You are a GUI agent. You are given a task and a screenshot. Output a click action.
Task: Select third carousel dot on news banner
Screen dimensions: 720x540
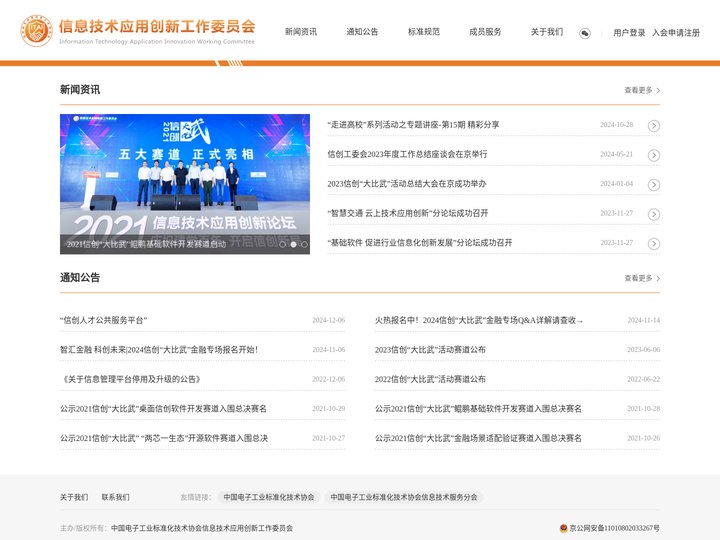[x=304, y=244]
